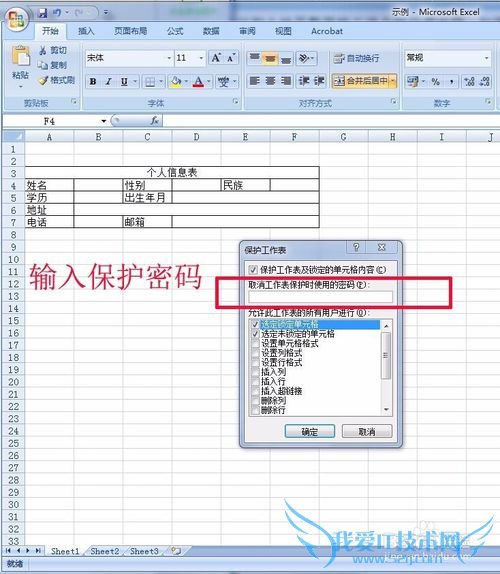Viewport: 500px width, 574px height.
Task: Apply red font color
Action: point(198,81)
